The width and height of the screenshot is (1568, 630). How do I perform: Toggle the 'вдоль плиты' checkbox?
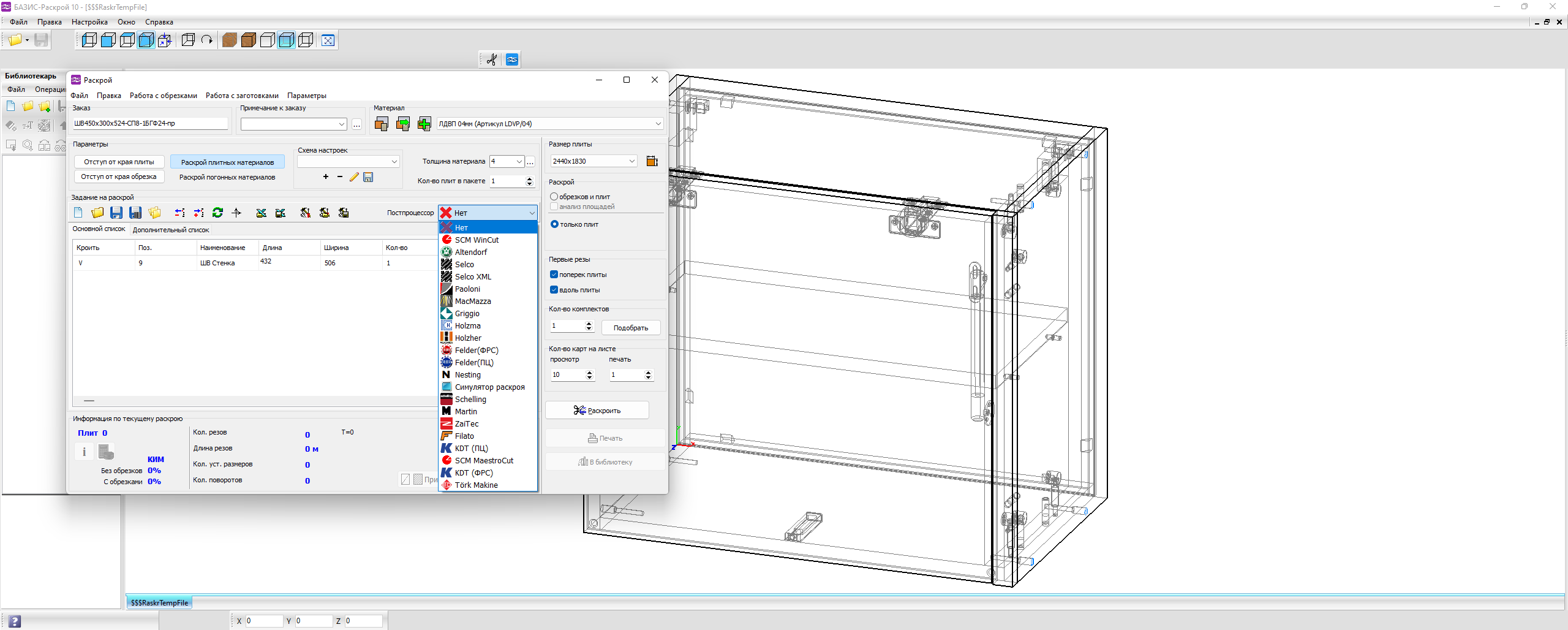[554, 290]
